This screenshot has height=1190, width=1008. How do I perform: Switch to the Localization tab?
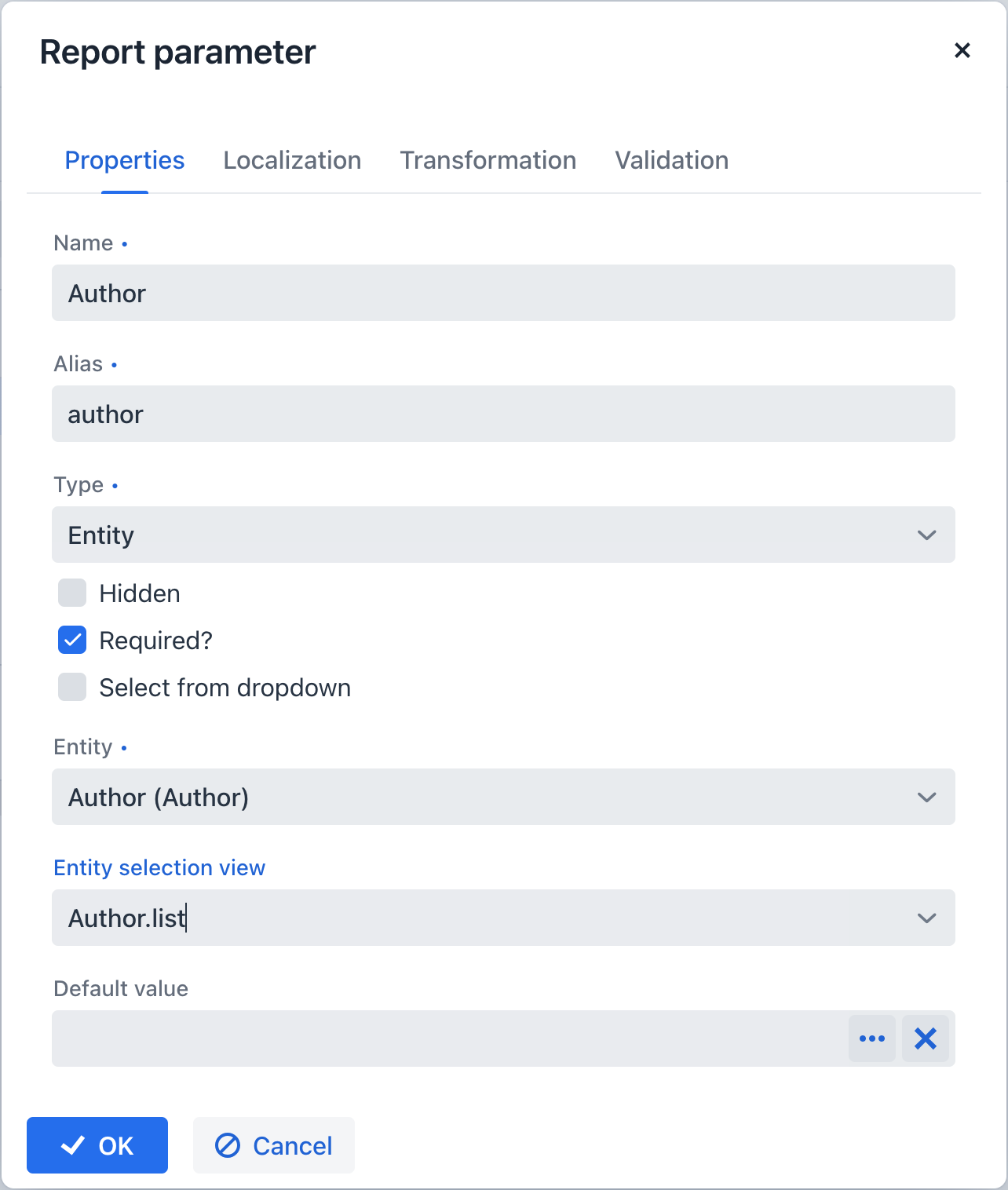(x=292, y=161)
